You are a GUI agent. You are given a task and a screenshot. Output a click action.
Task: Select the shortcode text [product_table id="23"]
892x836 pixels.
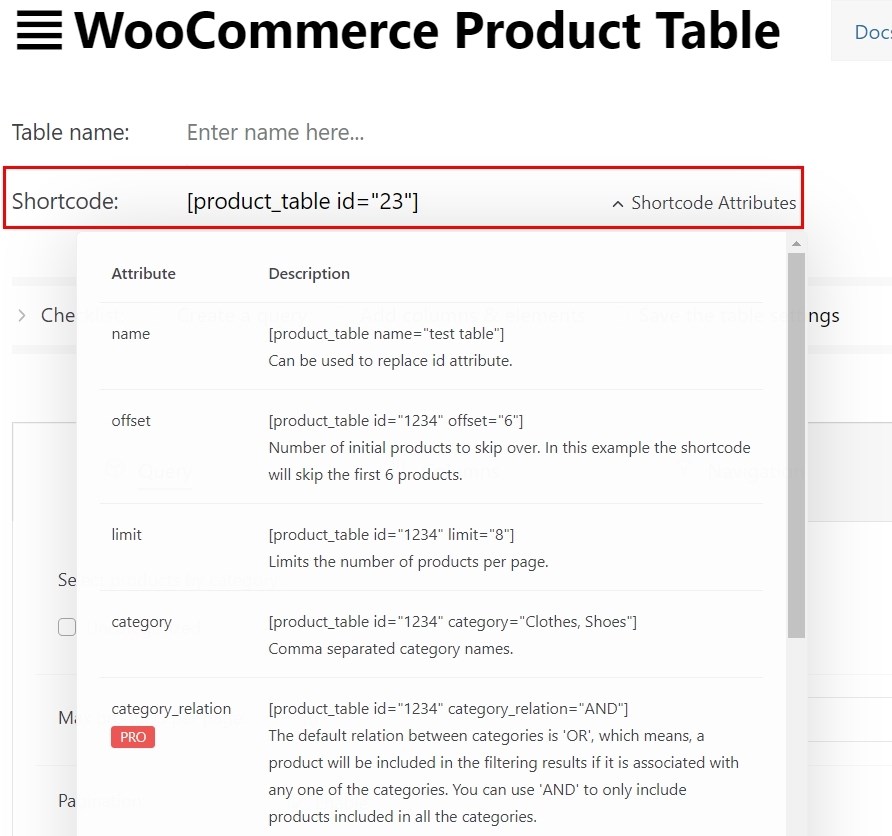pyautogui.click(x=302, y=201)
